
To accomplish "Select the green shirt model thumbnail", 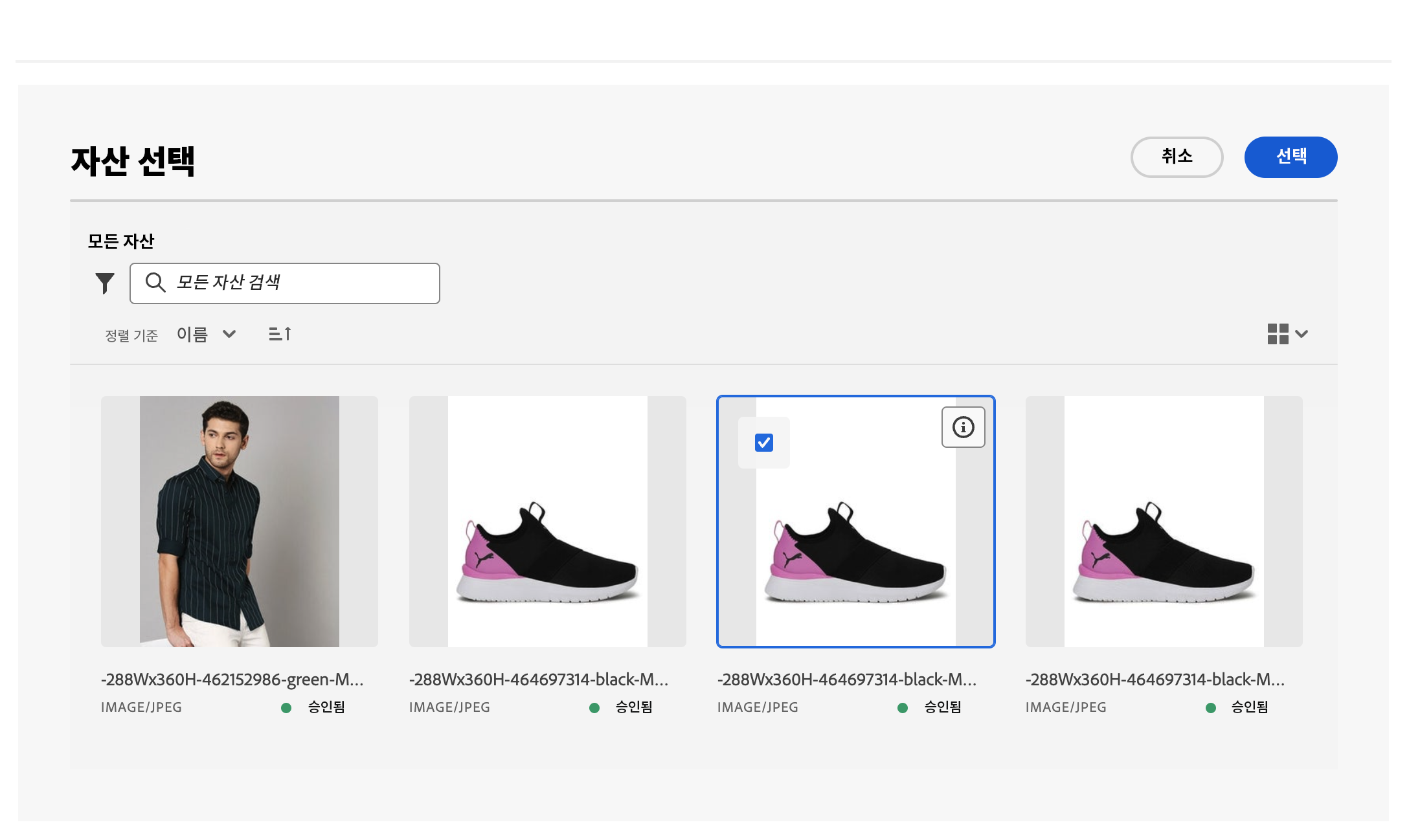I will coord(239,521).
